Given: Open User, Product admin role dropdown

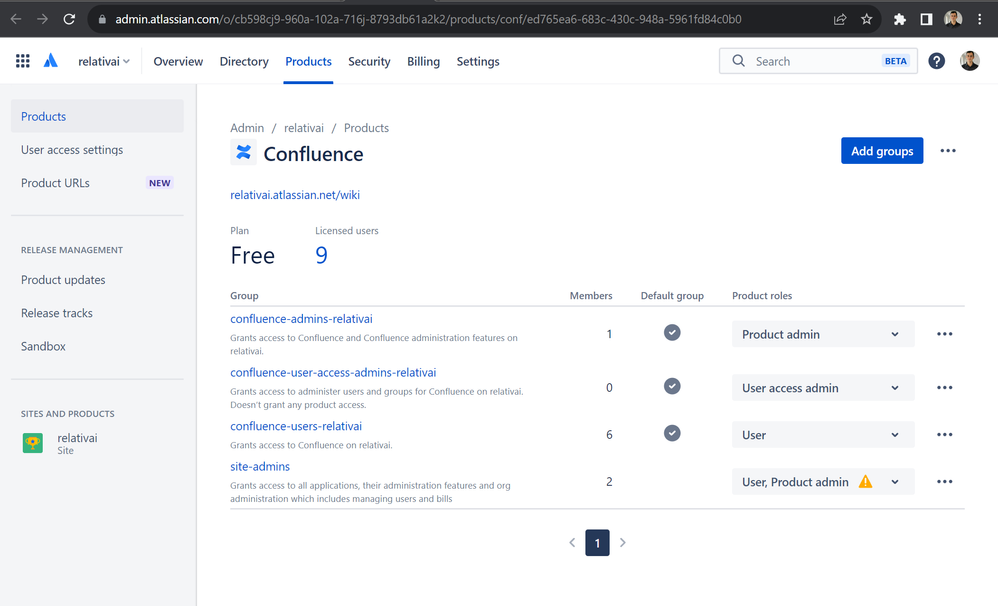Looking at the screenshot, I should (823, 482).
